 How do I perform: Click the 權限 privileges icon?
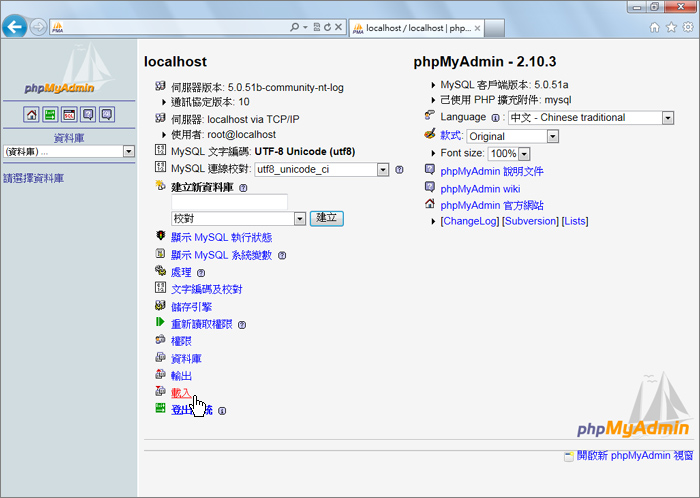click(x=160, y=340)
